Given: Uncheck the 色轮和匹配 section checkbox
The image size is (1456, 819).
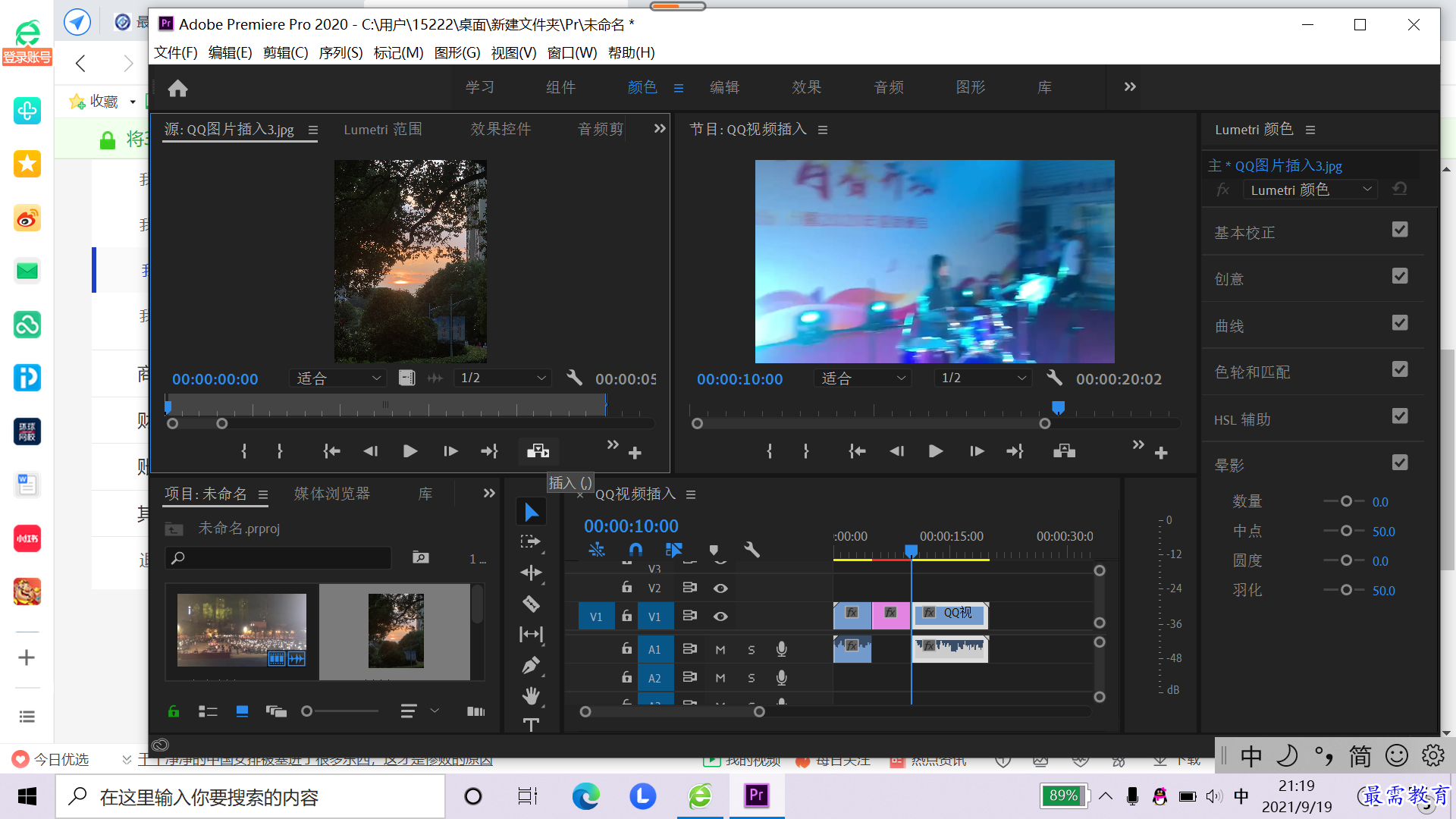Looking at the screenshot, I should click(x=1400, y=369).
